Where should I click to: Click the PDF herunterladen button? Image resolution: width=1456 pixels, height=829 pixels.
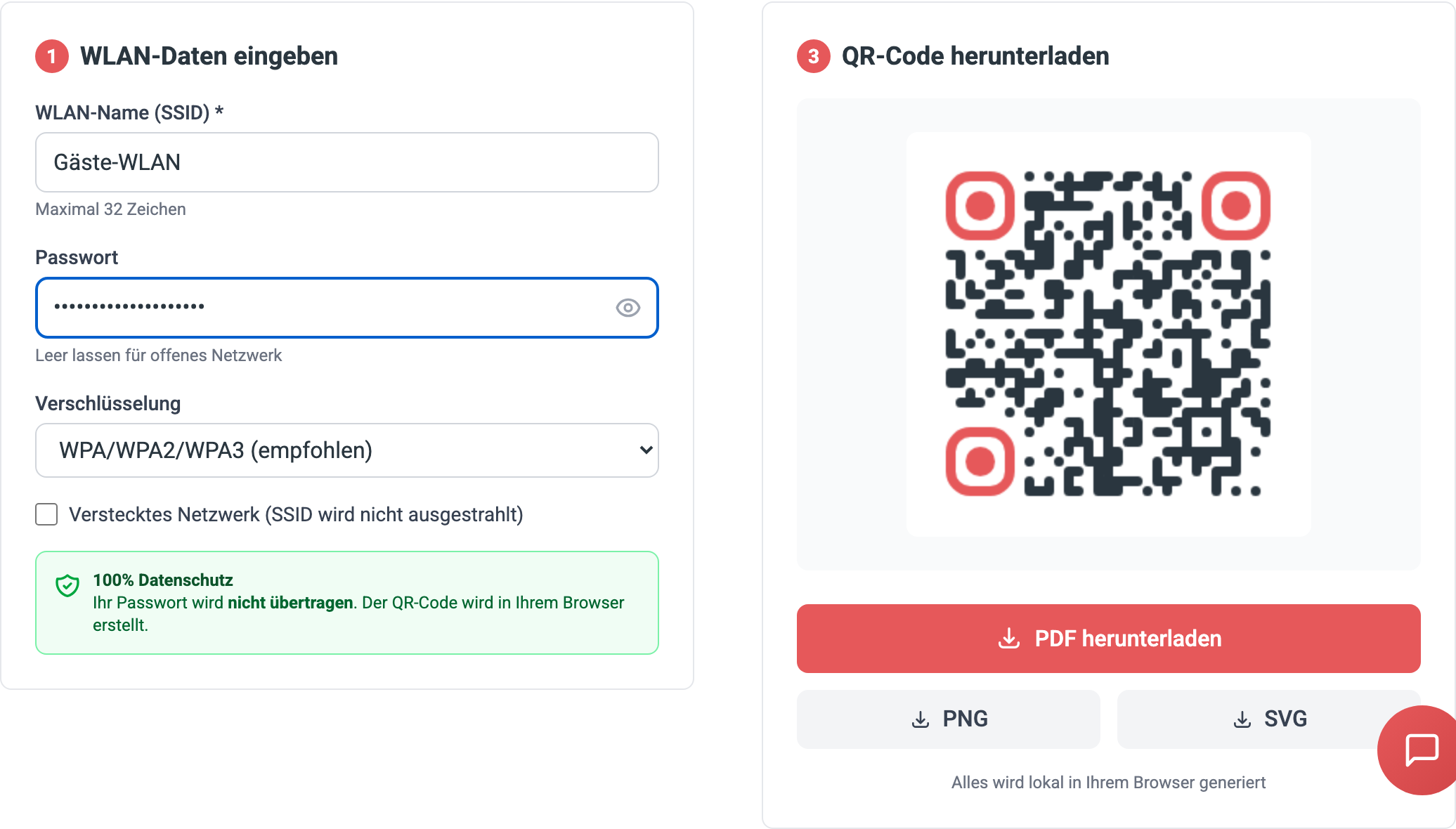1109,638
